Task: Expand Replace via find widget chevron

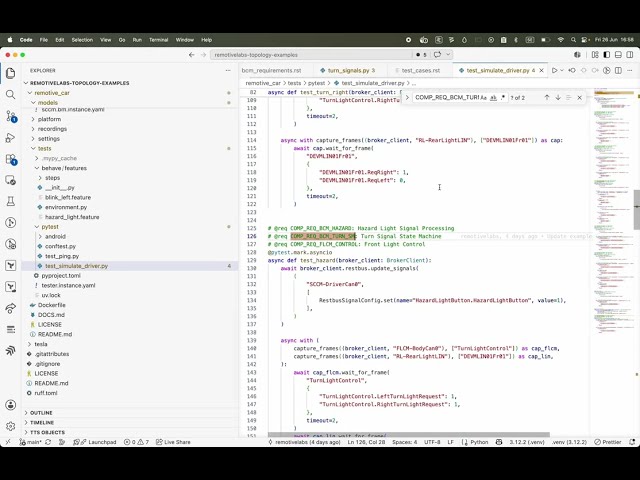Action: pos(407,98)
